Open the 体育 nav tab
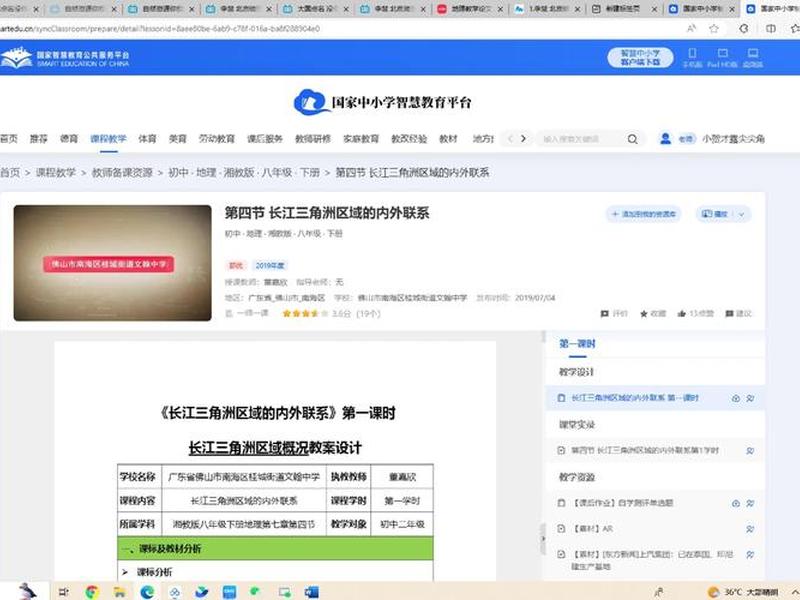 click(x=147, y=139)
